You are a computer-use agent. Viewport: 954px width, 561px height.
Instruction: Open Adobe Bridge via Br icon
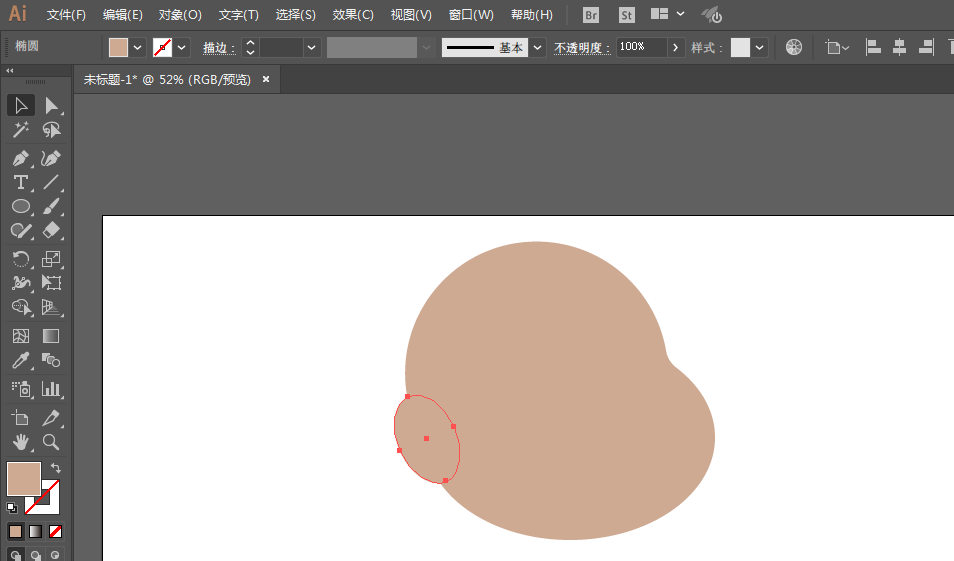click(x=591, y=15)
